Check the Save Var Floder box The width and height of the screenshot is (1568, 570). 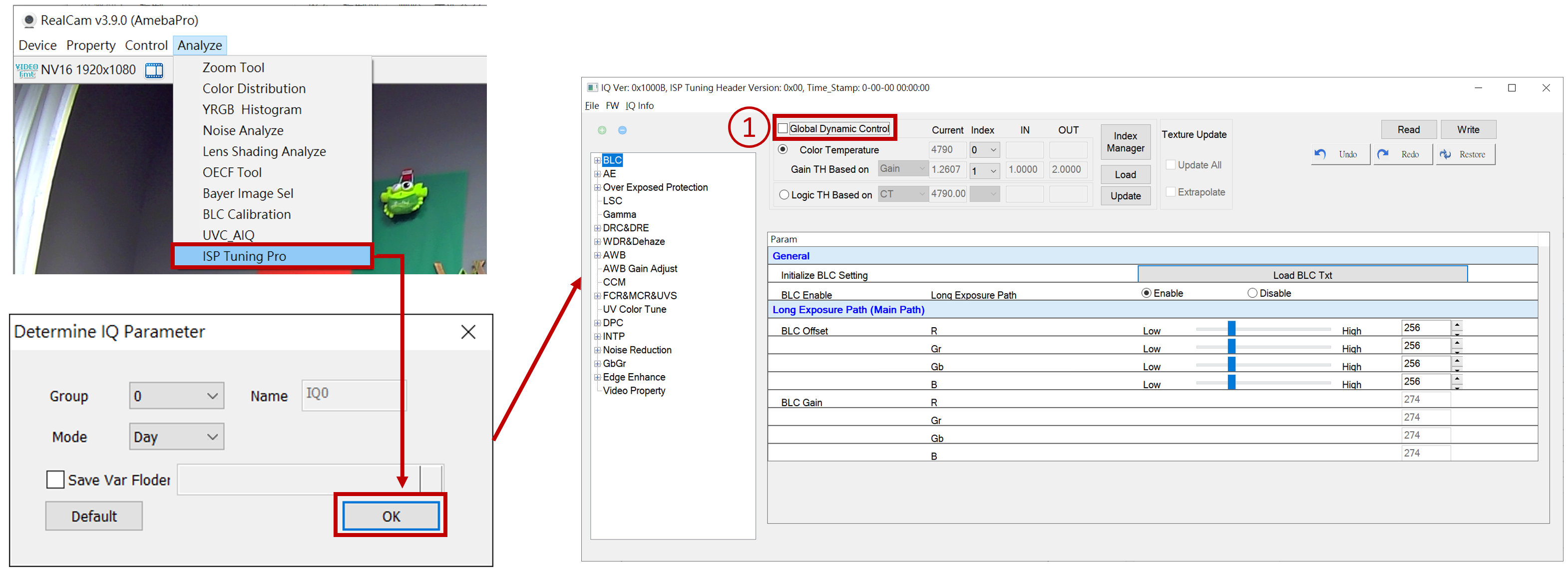click(55, 480)
